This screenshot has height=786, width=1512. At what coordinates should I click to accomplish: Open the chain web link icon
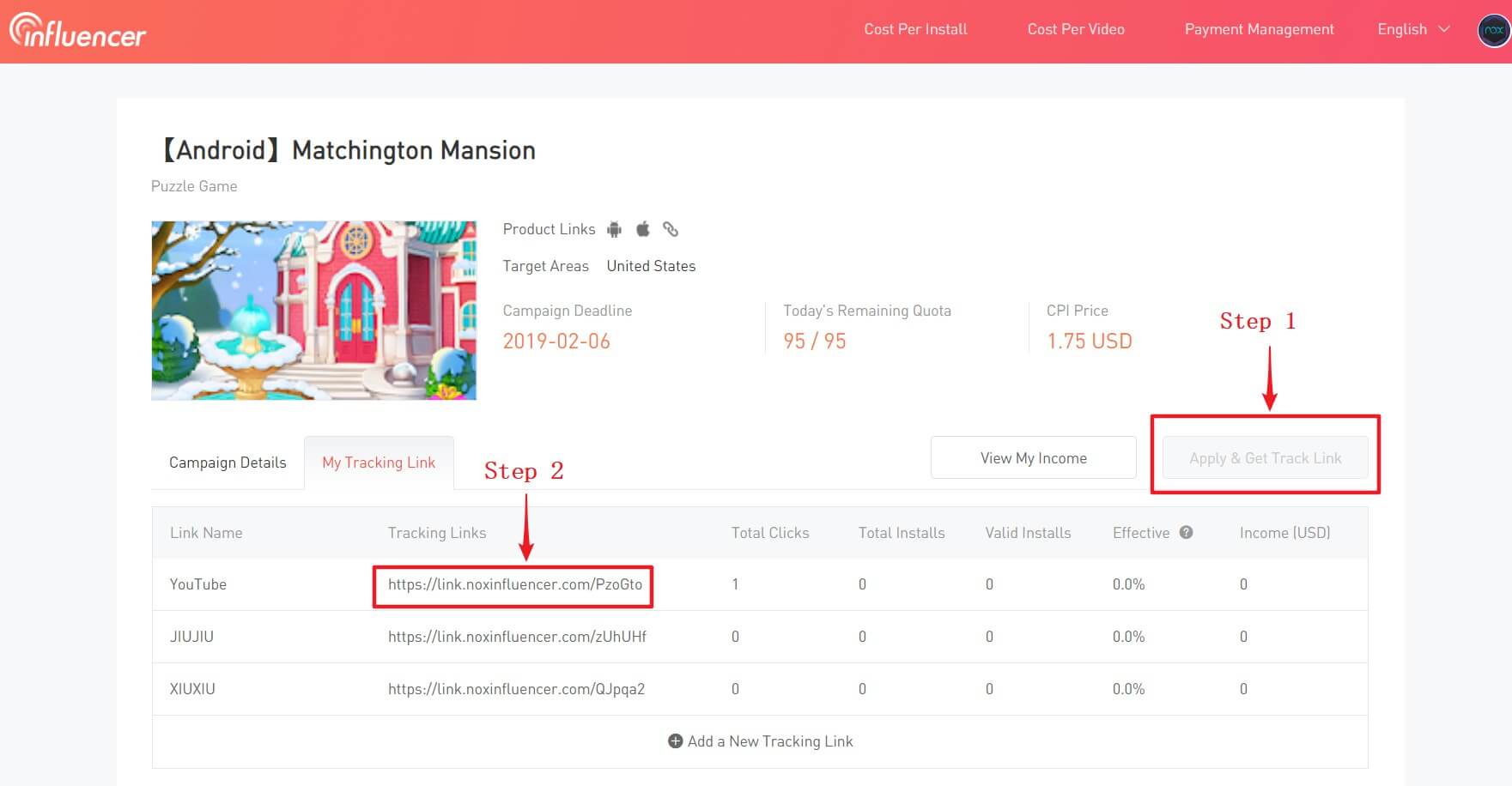[671, 229]
